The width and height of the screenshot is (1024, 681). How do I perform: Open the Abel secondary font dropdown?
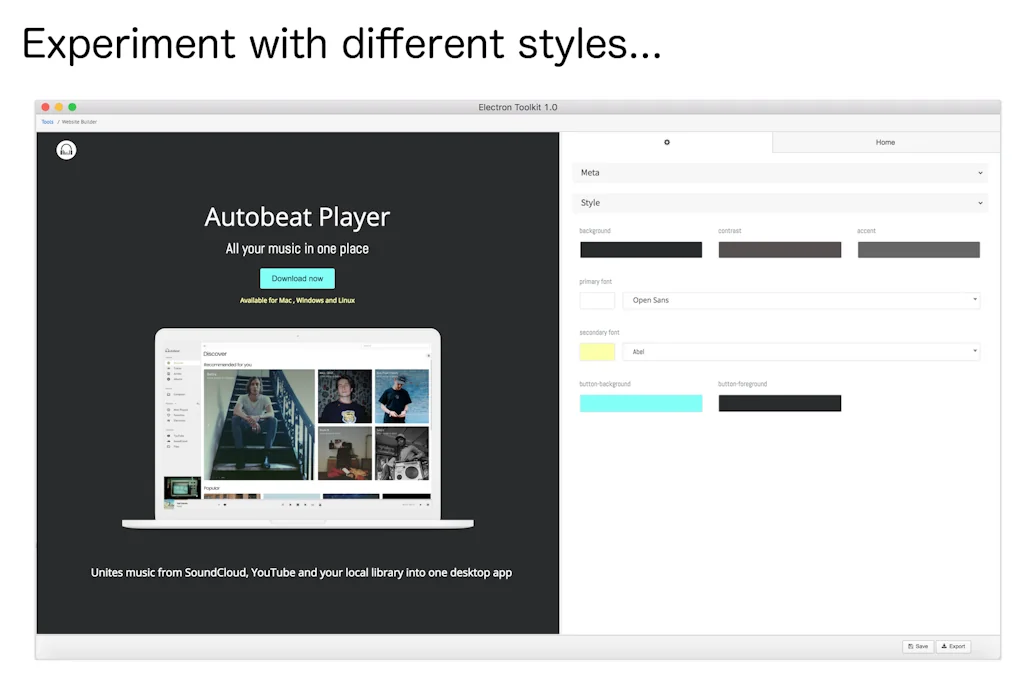(x=800, y=351)
